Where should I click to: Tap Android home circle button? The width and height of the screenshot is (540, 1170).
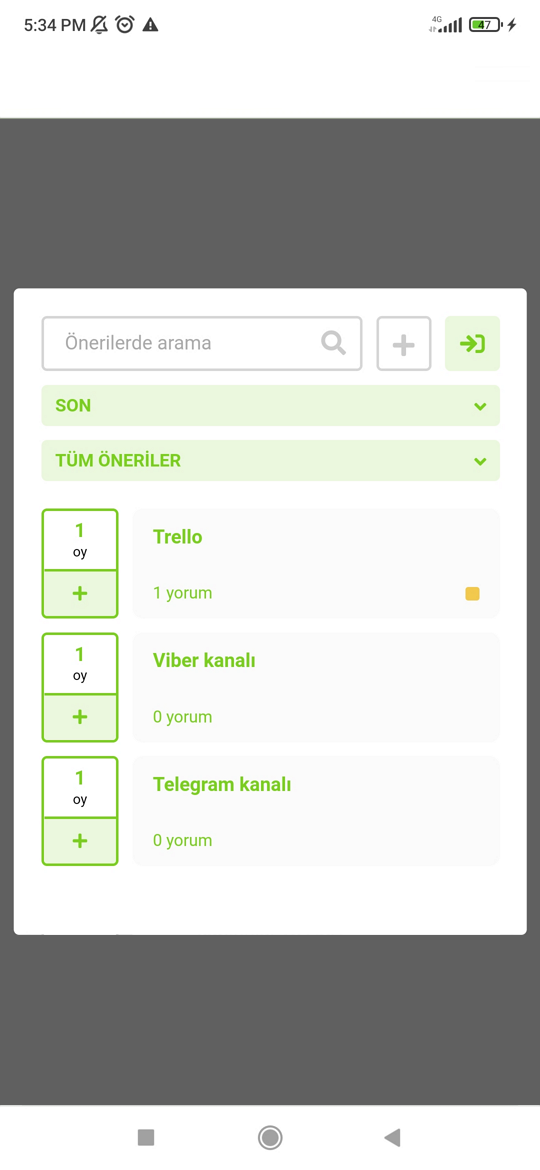point(270,1137)
